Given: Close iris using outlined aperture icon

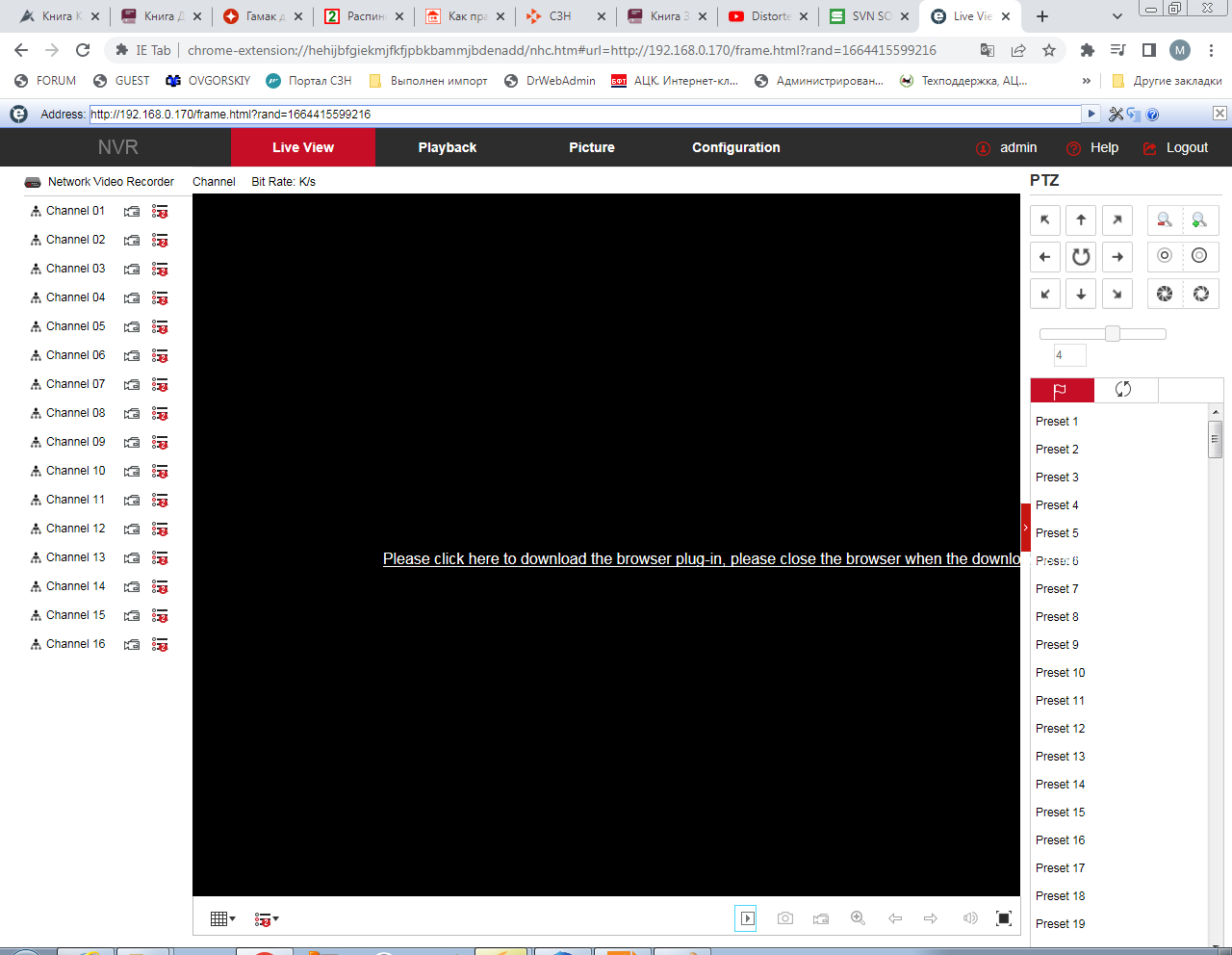Looking at the screenshot, I should 1200,294.
